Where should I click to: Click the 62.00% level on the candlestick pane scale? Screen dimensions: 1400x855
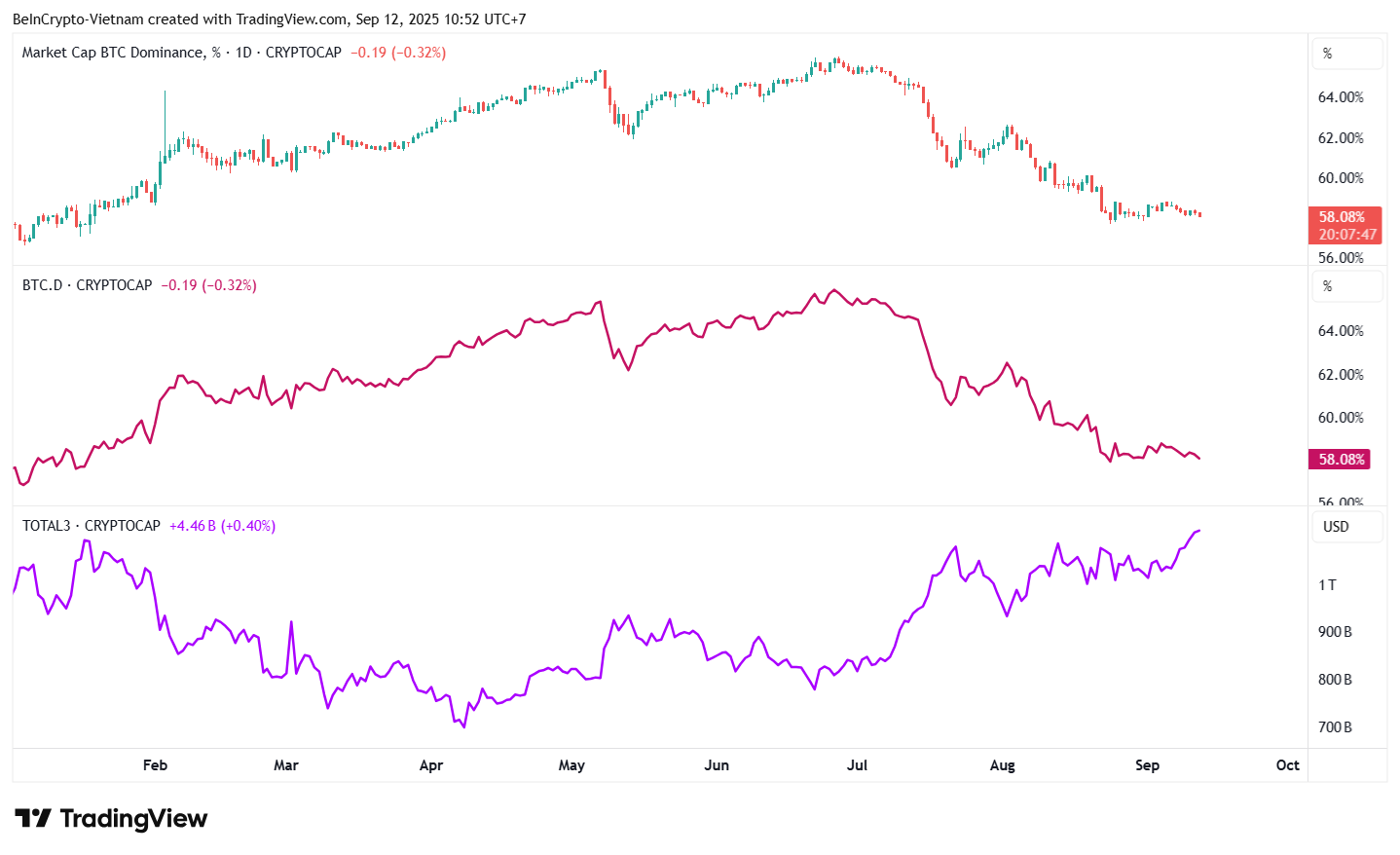1341,138
